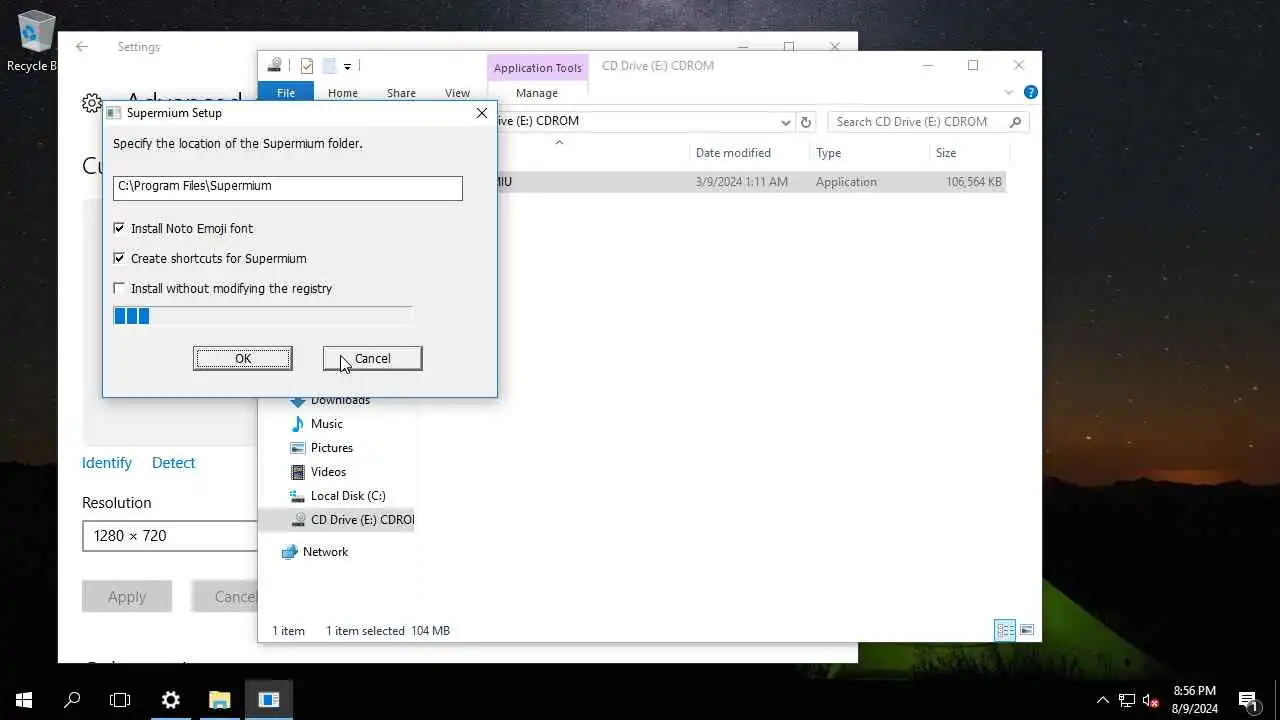Open taskbar Search
This screenshot has width=1280, height=720.
click(x=72, y=700)
